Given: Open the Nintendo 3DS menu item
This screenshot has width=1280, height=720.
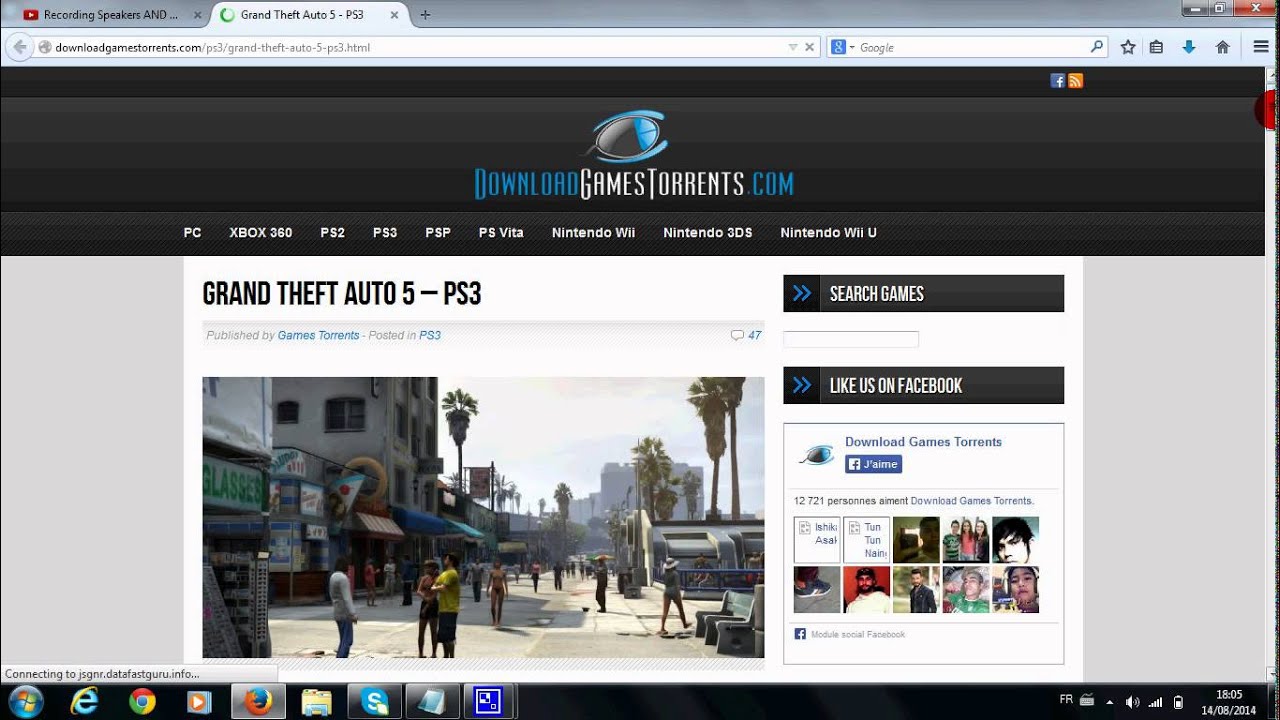Looking at the screenshot, I should [708, 232].
